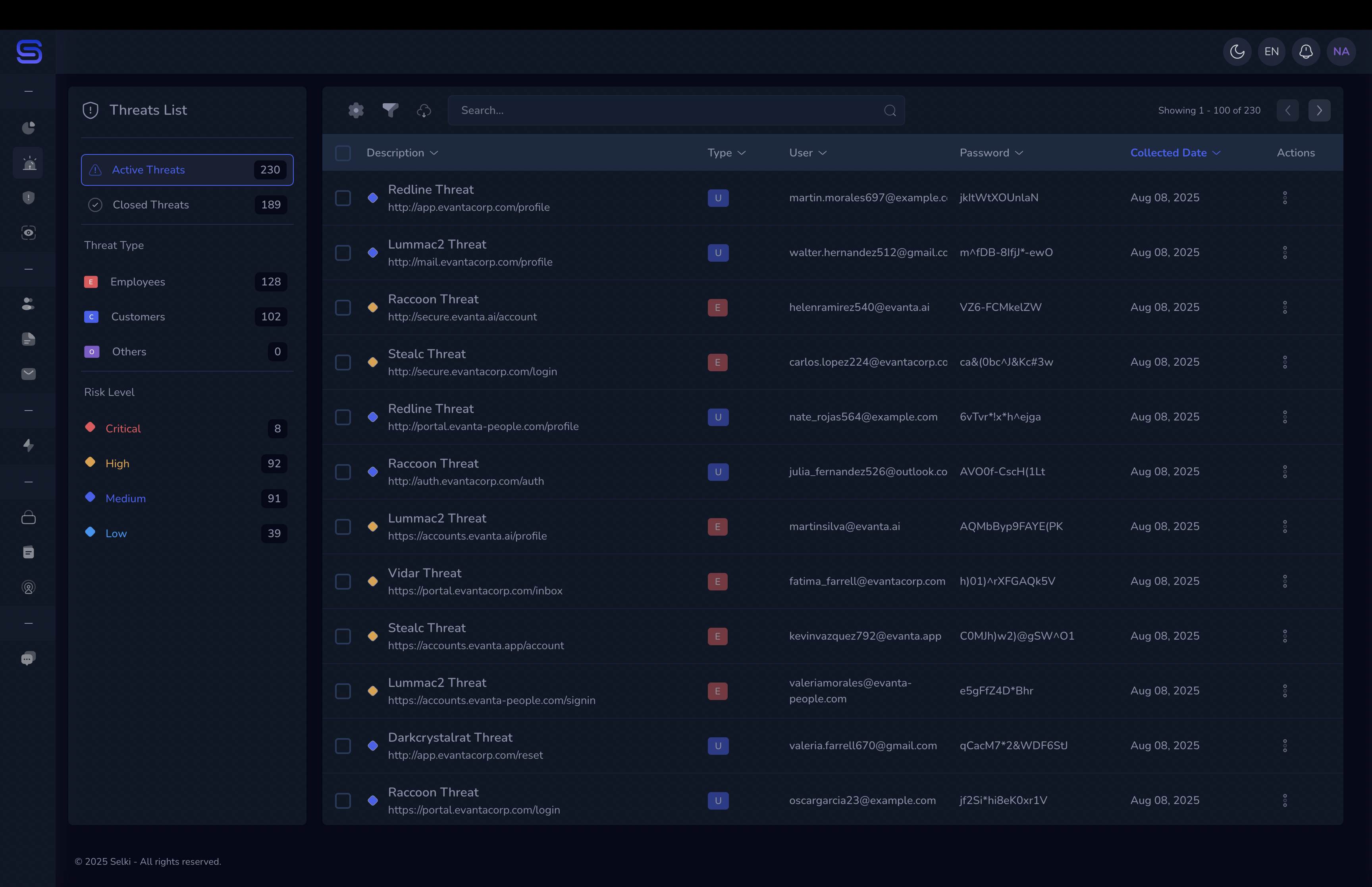Open table settings gear icon
Screen dimensions: 1372x887
356,110
